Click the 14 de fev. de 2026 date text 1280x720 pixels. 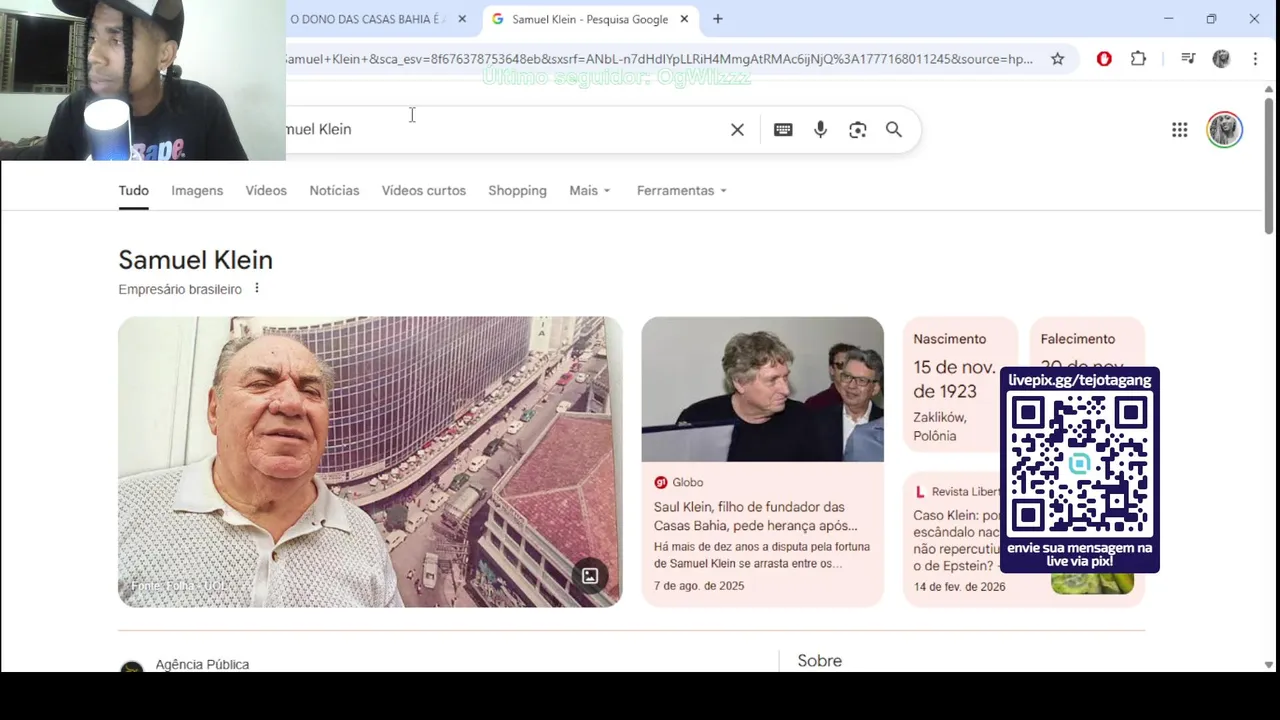[x=959, y=587]
